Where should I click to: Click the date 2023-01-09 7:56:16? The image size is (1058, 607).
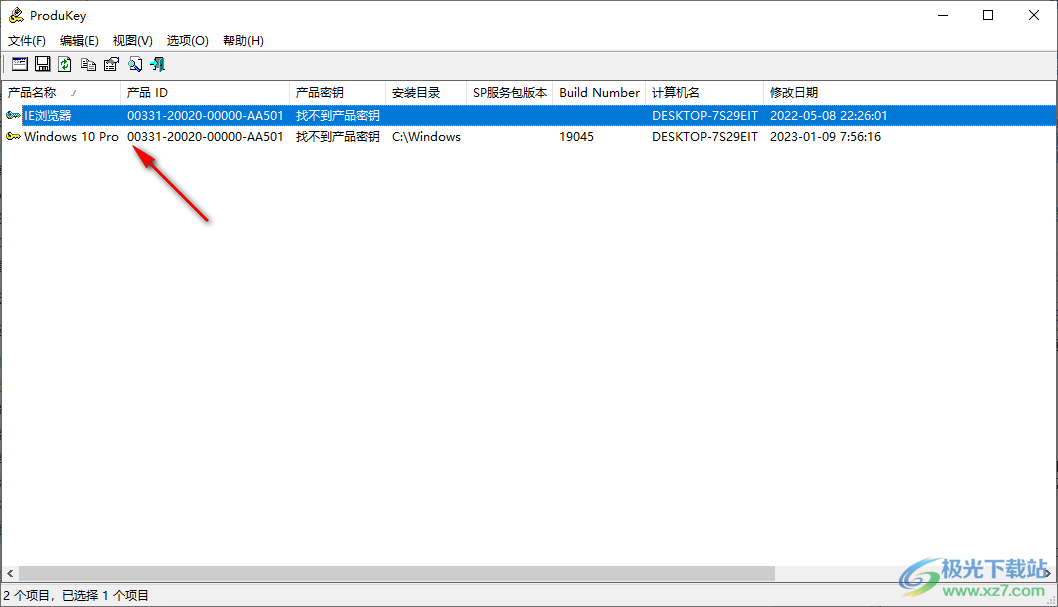point(825,136)
